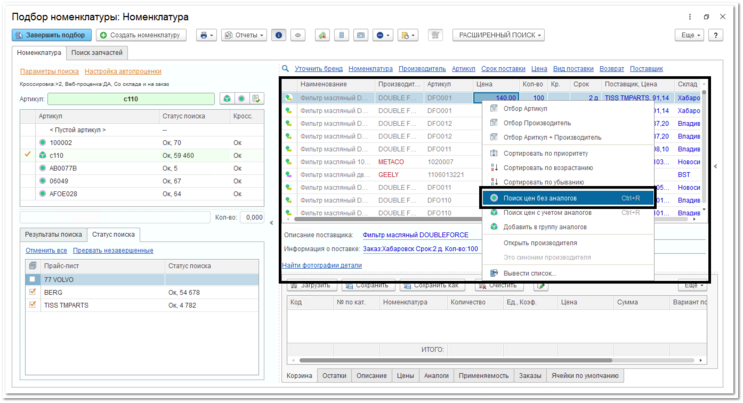Switch to the Поиск запчастей tab

[98, 51]
